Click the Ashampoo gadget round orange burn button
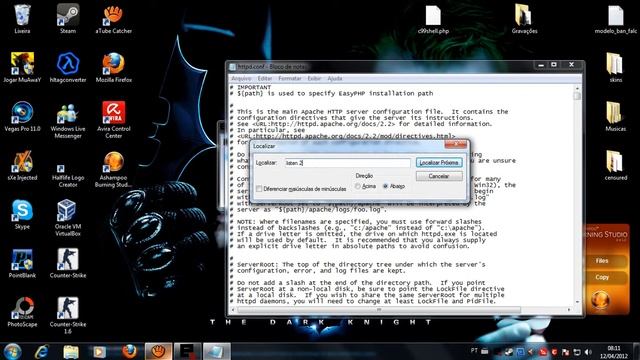 pos(600,299)
